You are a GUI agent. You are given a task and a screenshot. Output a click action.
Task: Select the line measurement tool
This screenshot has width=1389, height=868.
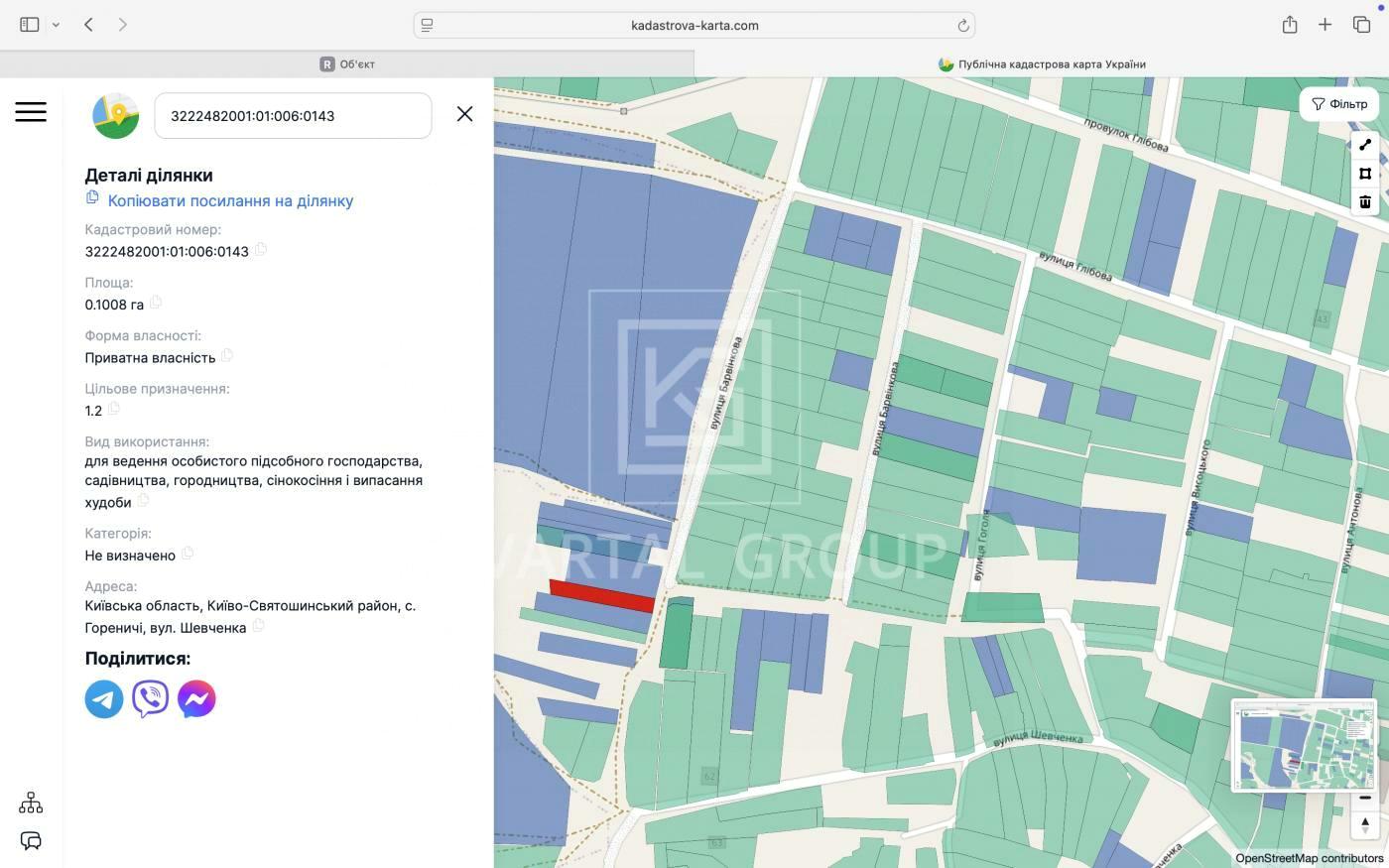click(x=1365, y=145)
